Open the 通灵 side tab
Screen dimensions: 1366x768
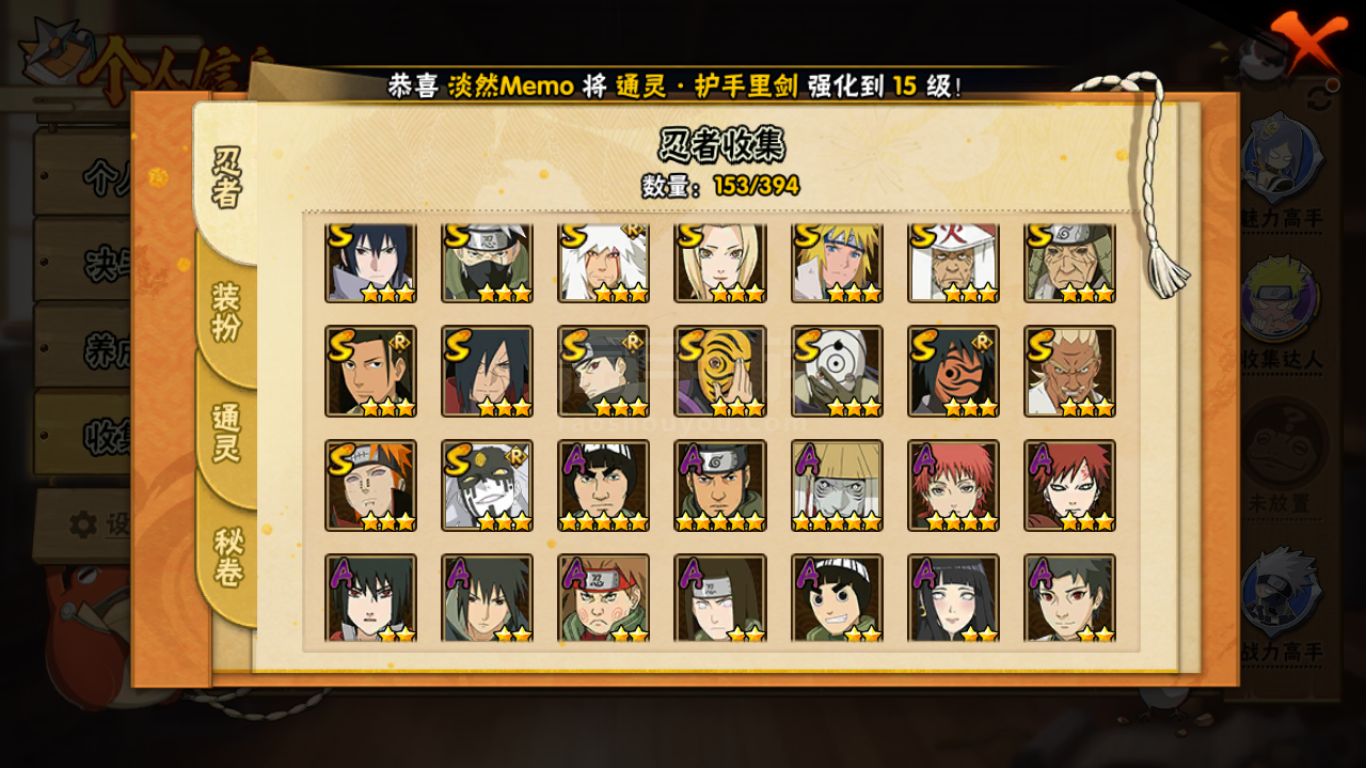[227, 432]
